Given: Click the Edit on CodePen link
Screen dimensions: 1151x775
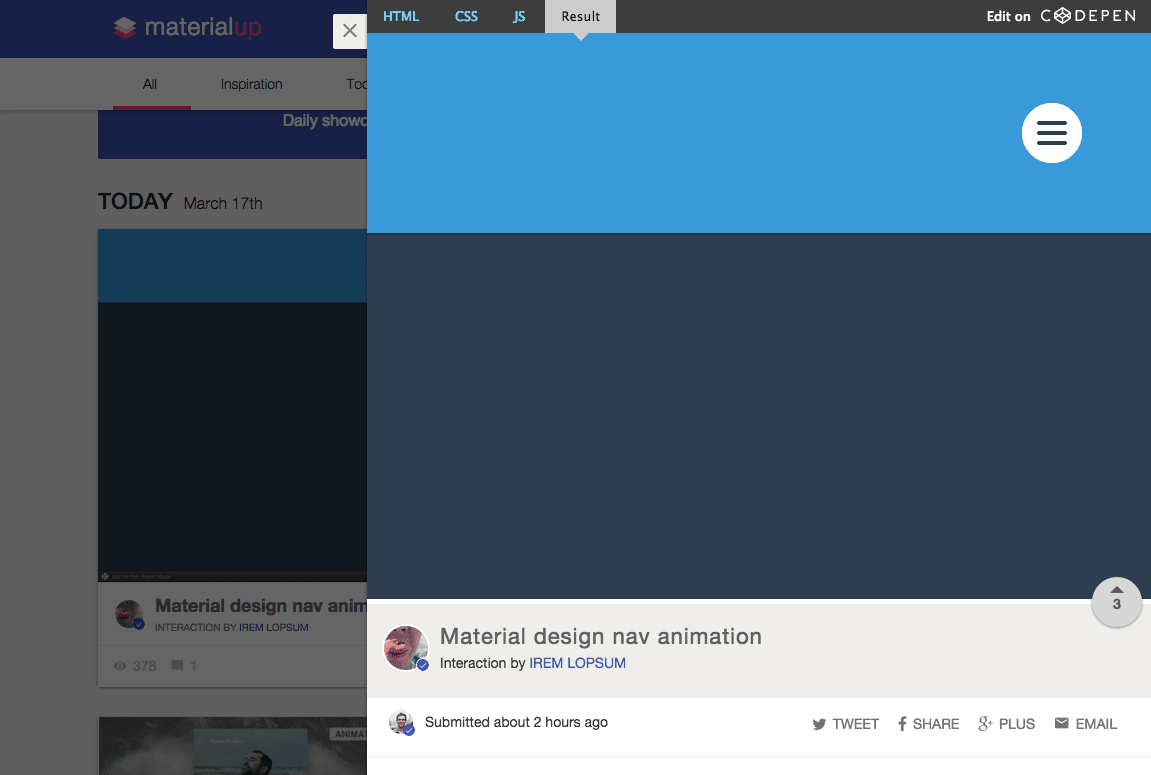Looking at the screenshot, I should coord(1008,16).
